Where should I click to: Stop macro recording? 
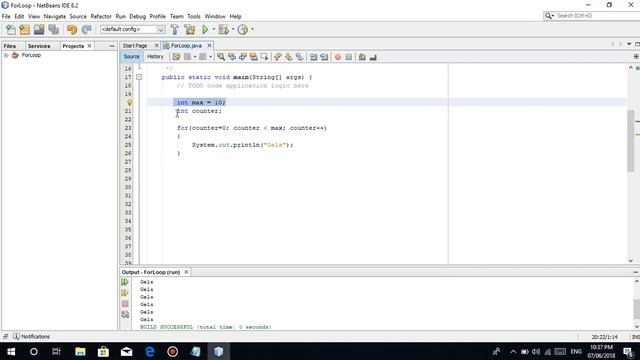point(349,57)
